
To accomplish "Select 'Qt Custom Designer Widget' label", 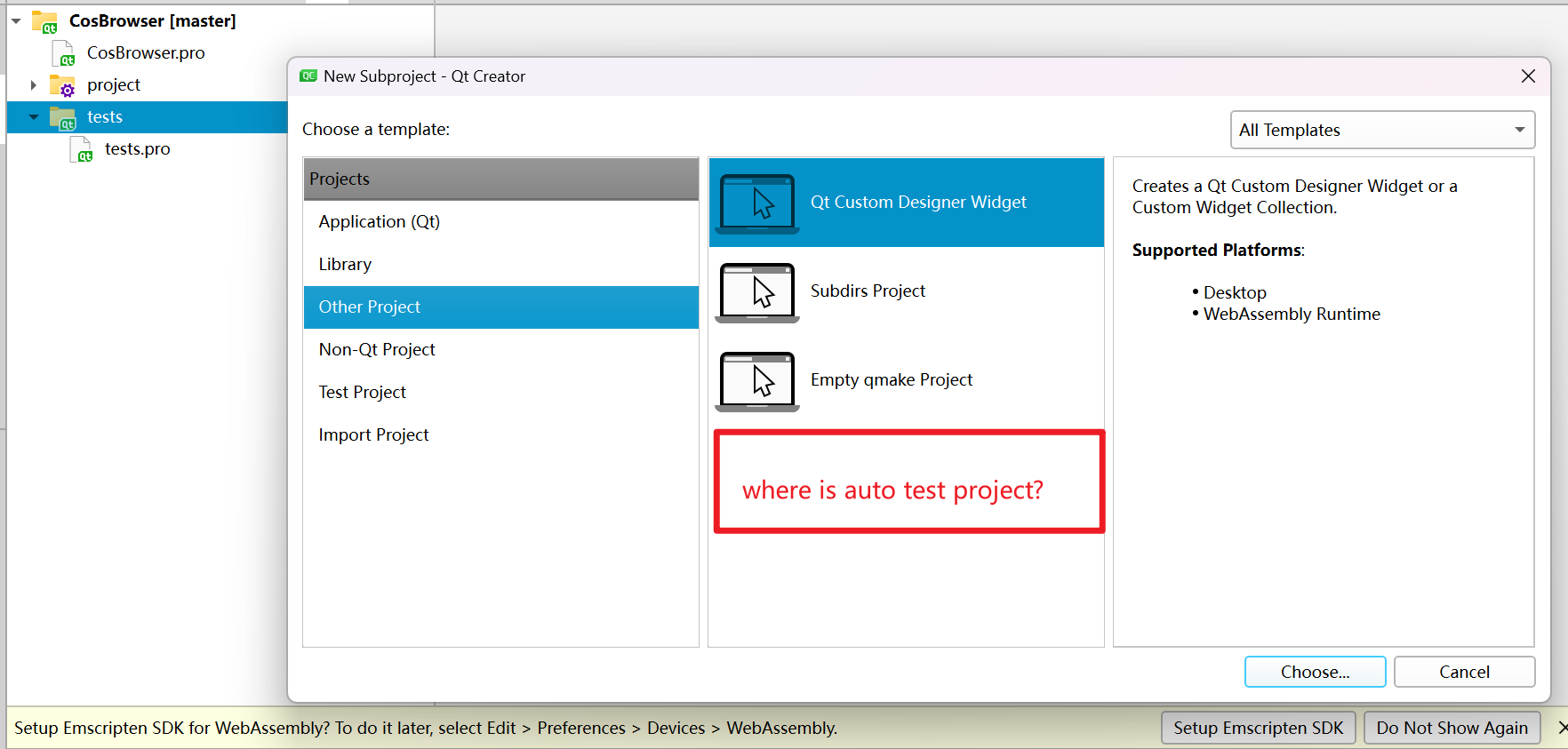I will click(x=918, y=203).
